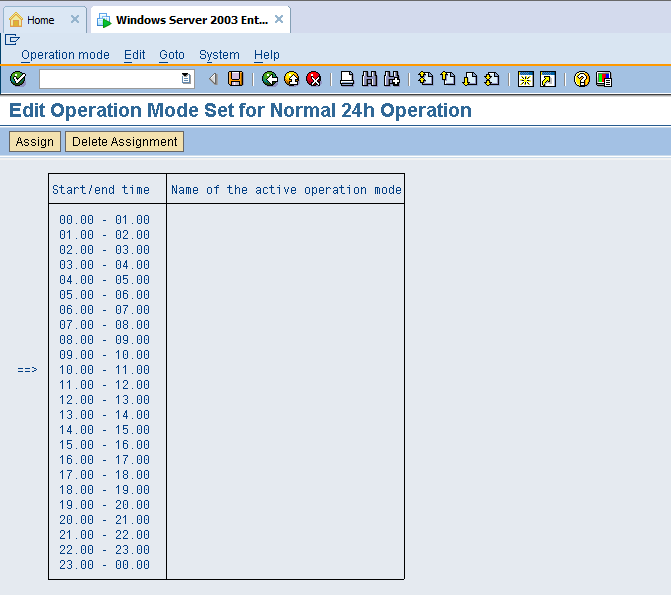Open Help via the question mark icon
Image resolution: width=671 pixels, height=595 pixels.
(x=582, y=79)
